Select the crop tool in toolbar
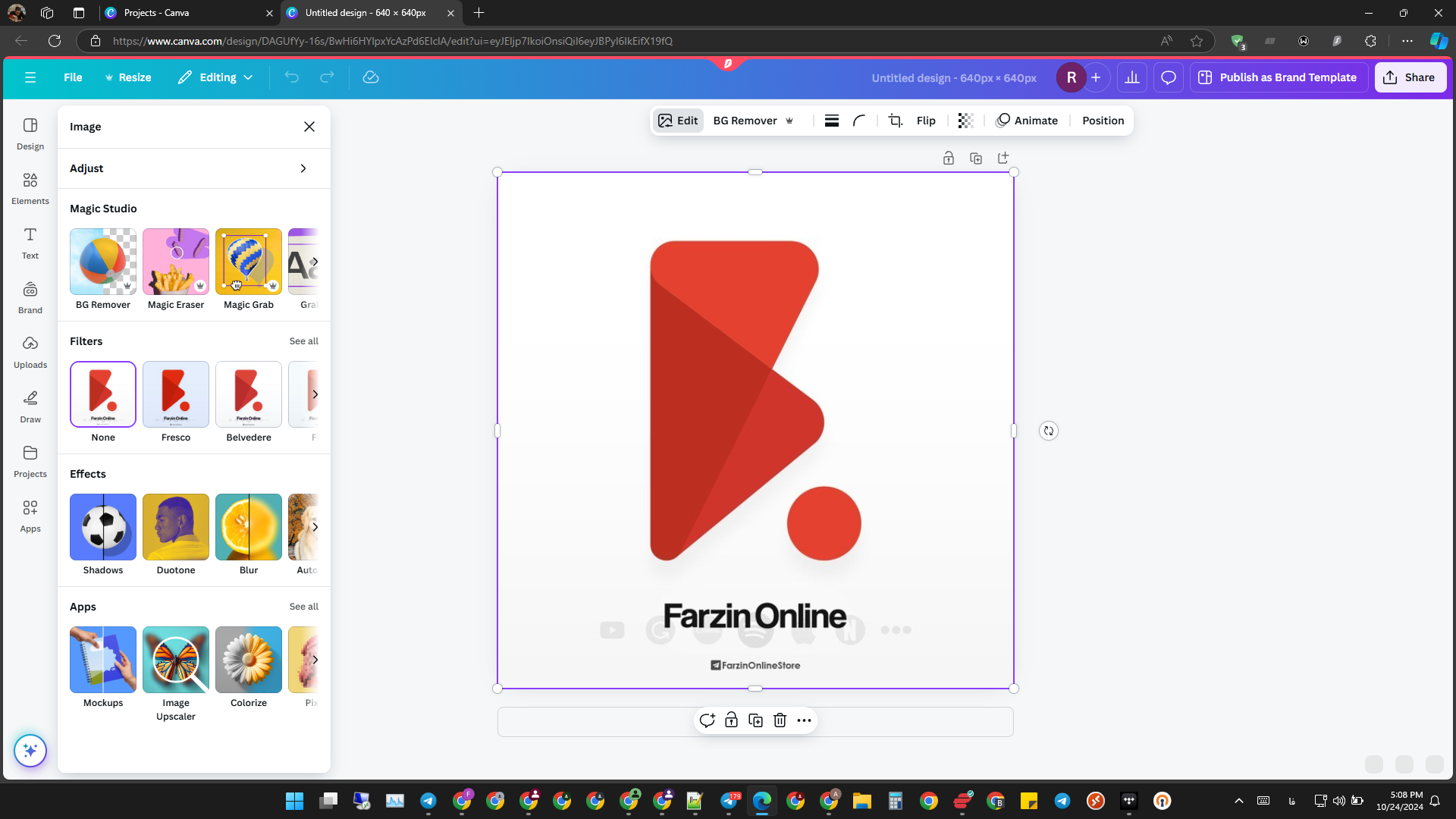 896,121
